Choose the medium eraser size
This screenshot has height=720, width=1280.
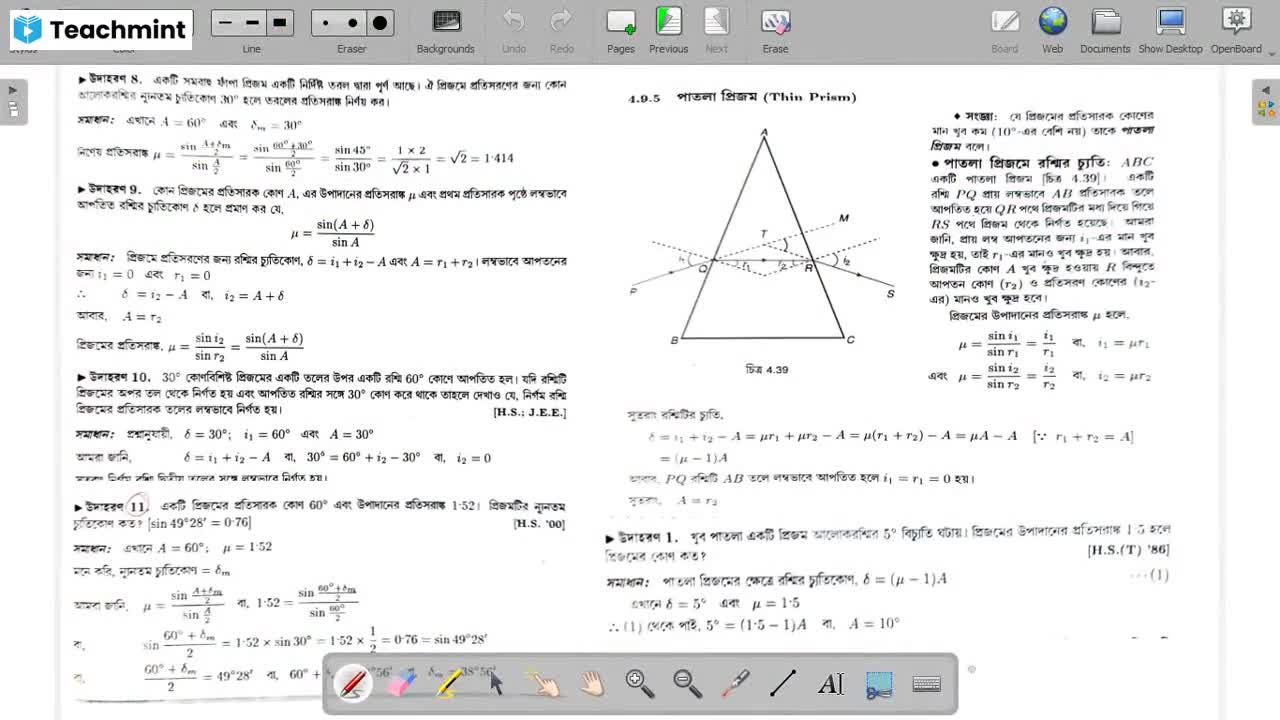click(352, 22)
